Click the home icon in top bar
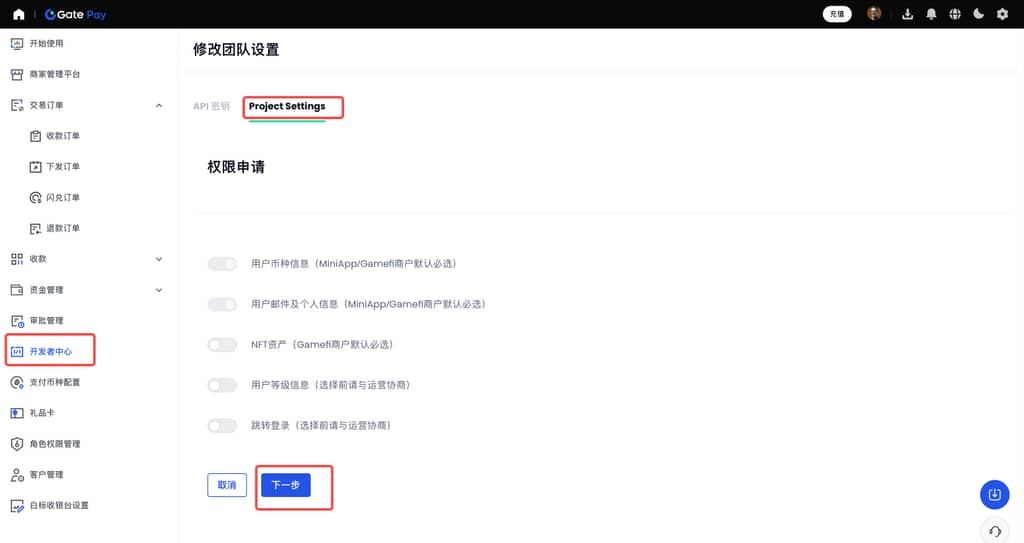 18,14
